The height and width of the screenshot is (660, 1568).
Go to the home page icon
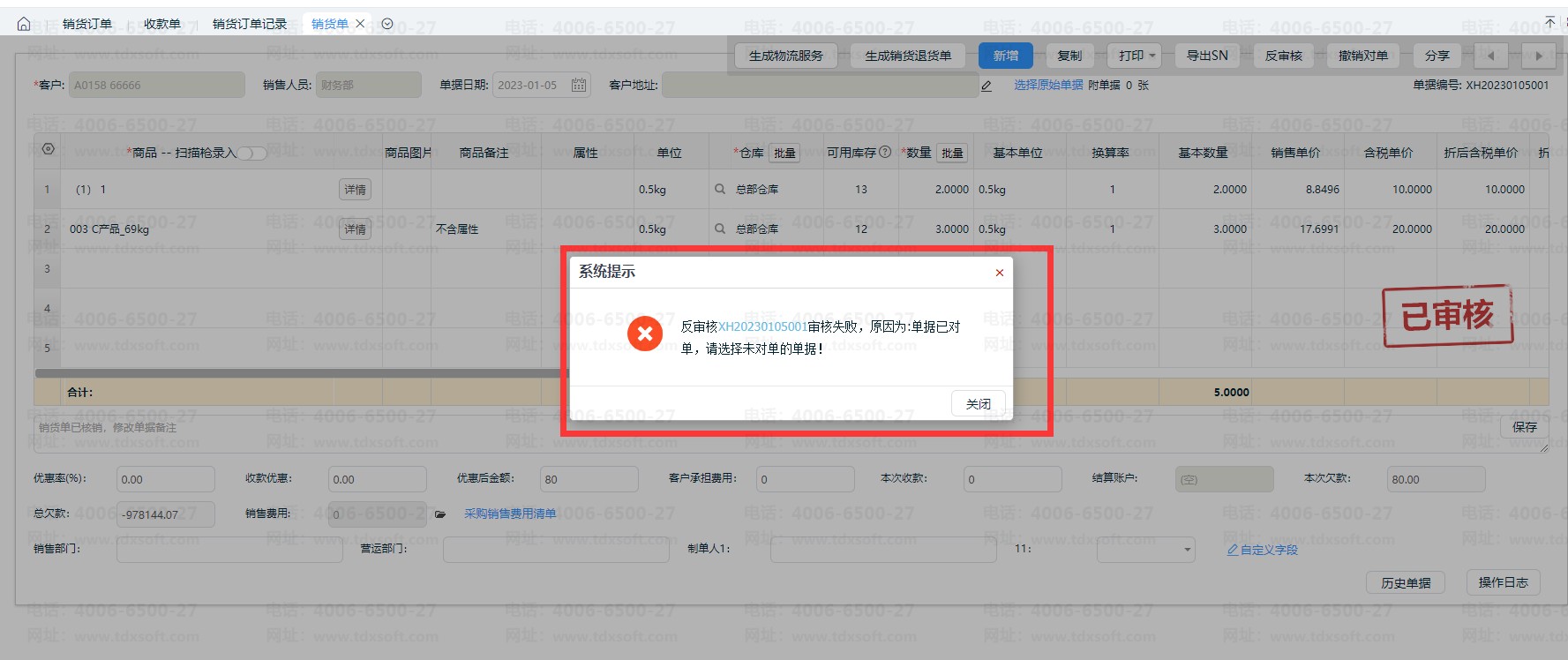24,24
